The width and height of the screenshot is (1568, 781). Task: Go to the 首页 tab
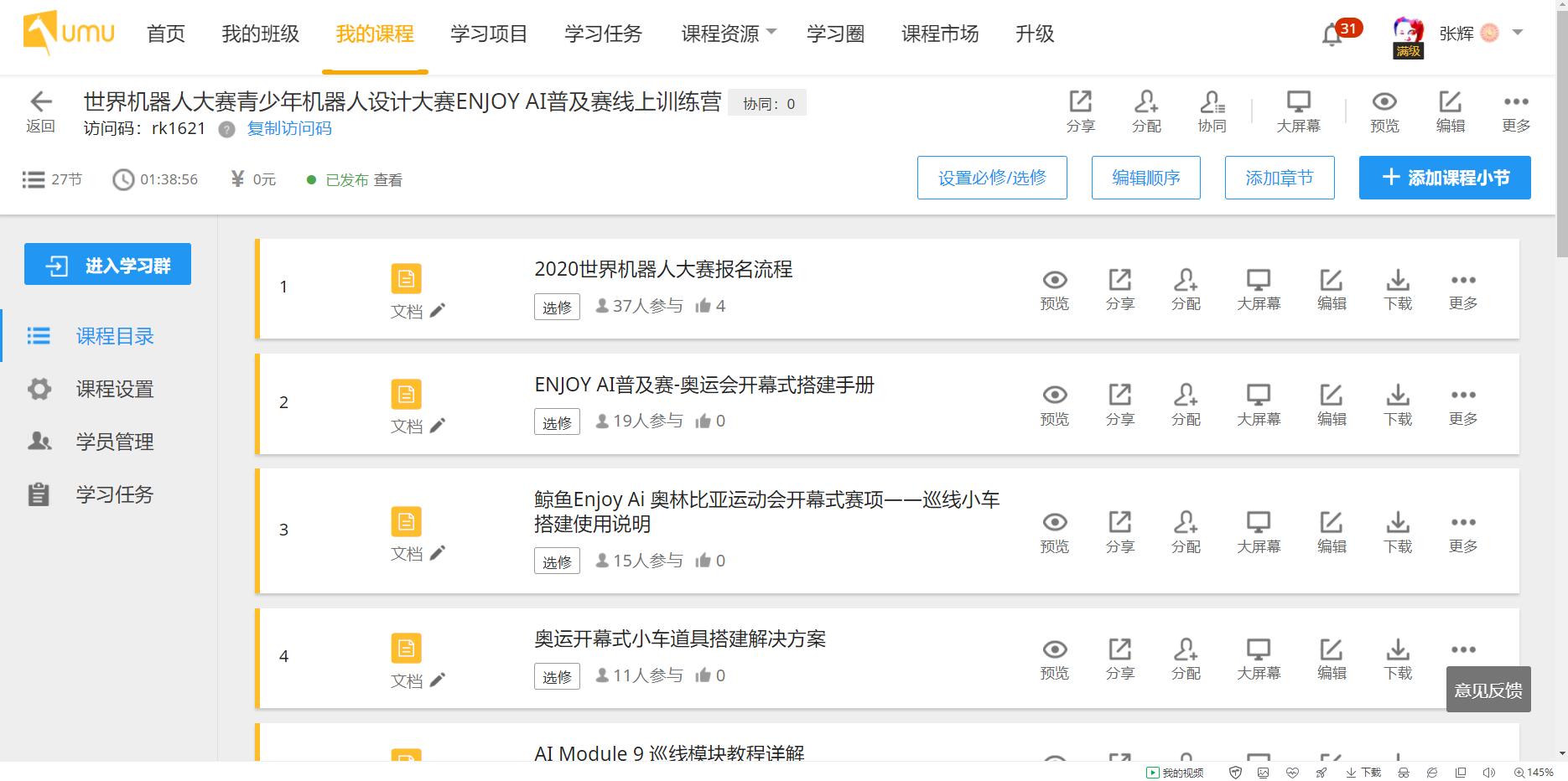(166, 34)
